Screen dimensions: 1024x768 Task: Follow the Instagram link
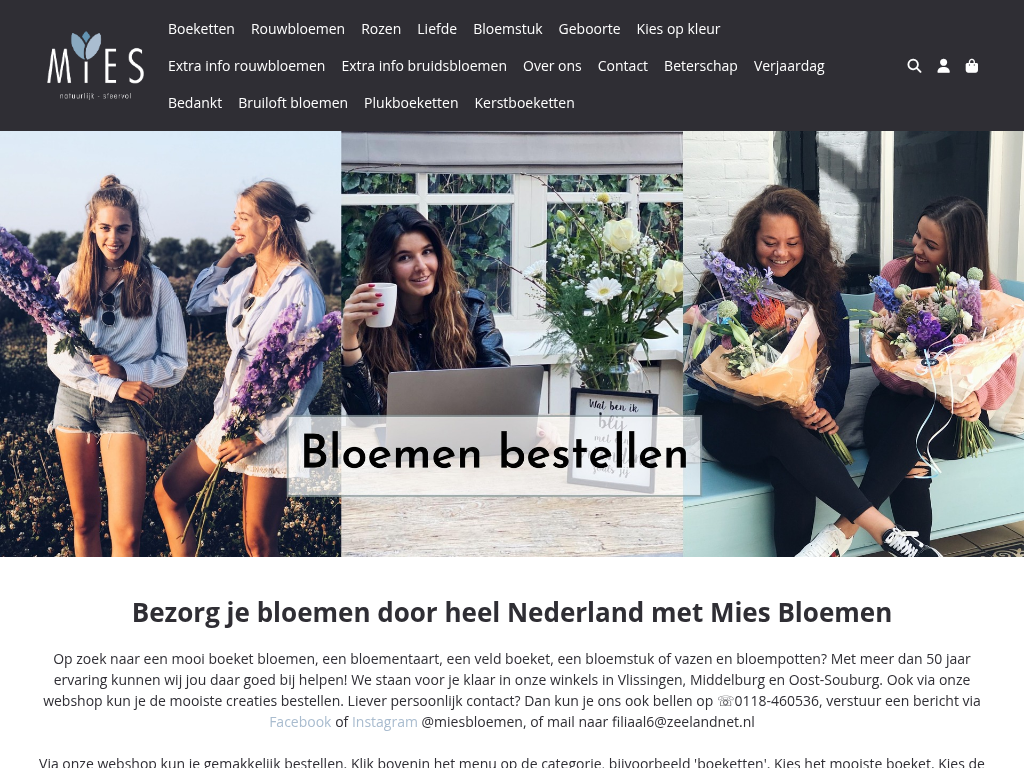385,722
